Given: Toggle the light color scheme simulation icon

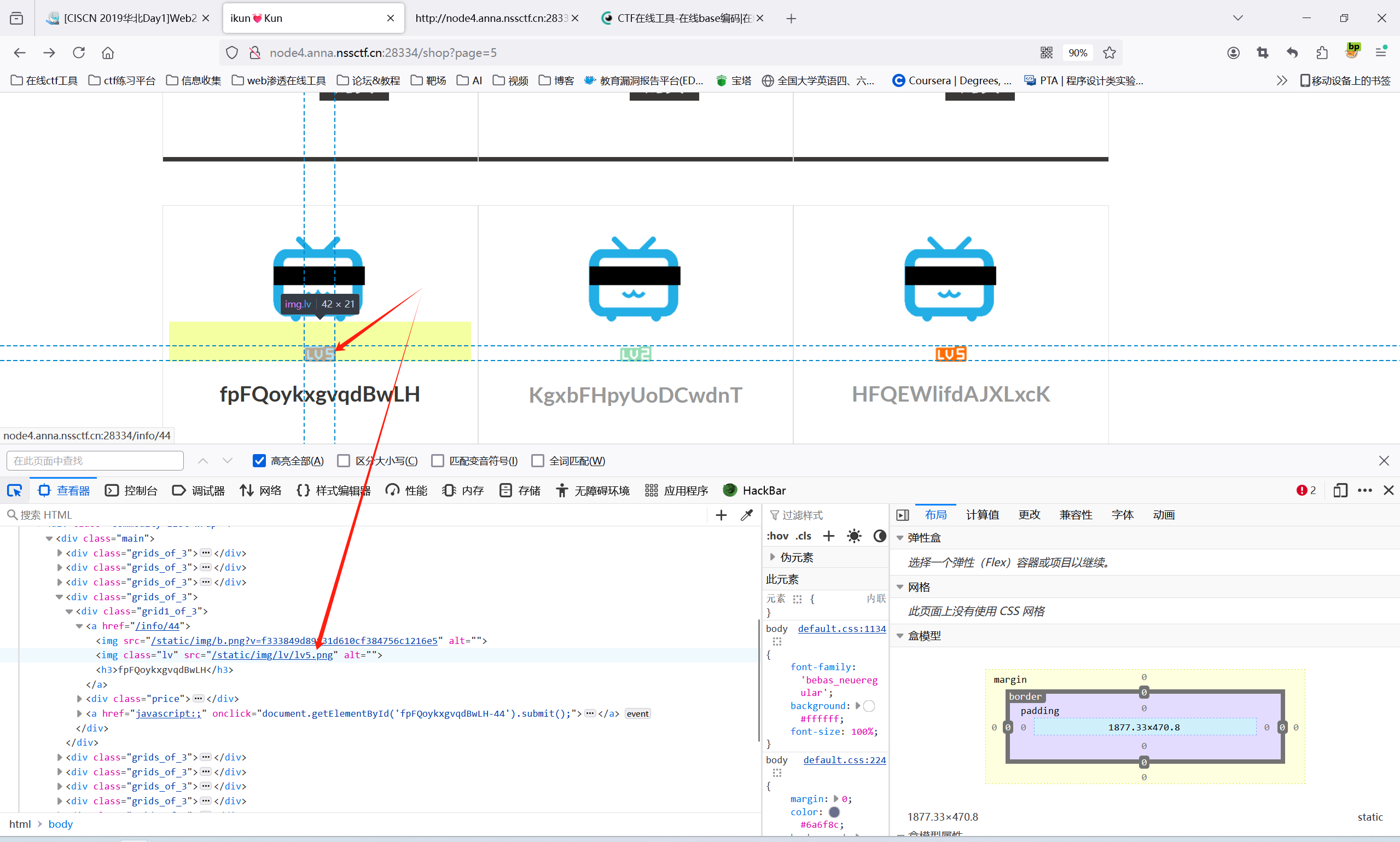Looking at the screenshot, I should click(853, 536).
